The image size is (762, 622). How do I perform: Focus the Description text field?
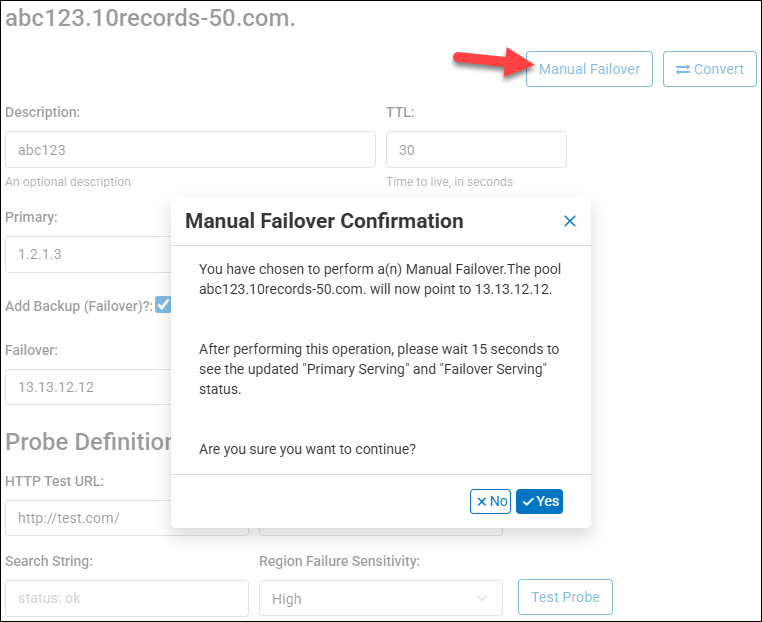click(190, 150)
